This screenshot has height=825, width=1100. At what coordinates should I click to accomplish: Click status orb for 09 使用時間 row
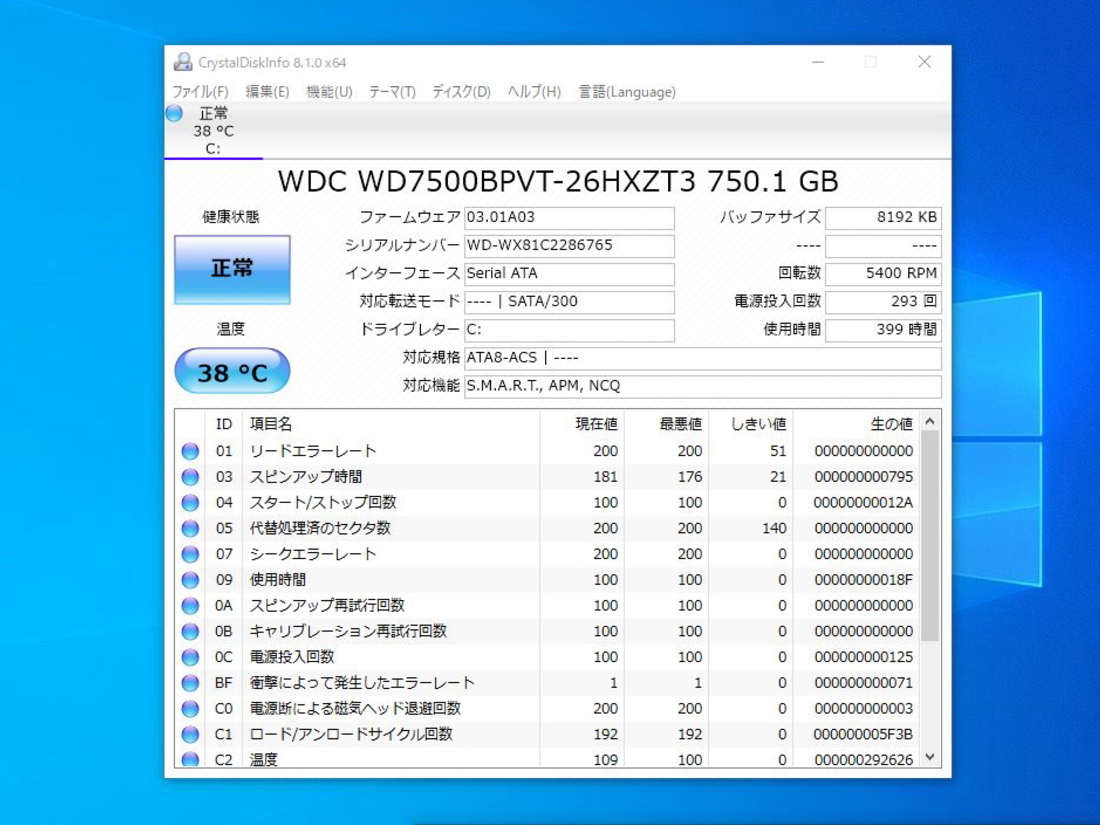click(x=190, y=579)
